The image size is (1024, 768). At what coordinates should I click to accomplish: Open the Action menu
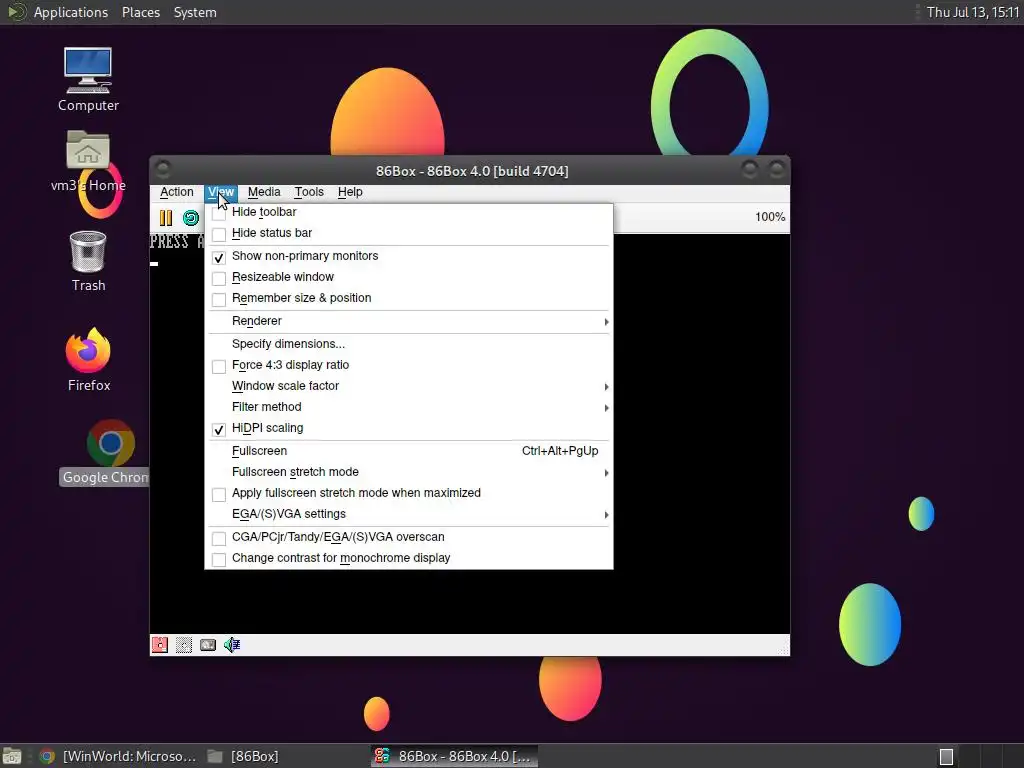pyautogui.click(x=176, y=192)
